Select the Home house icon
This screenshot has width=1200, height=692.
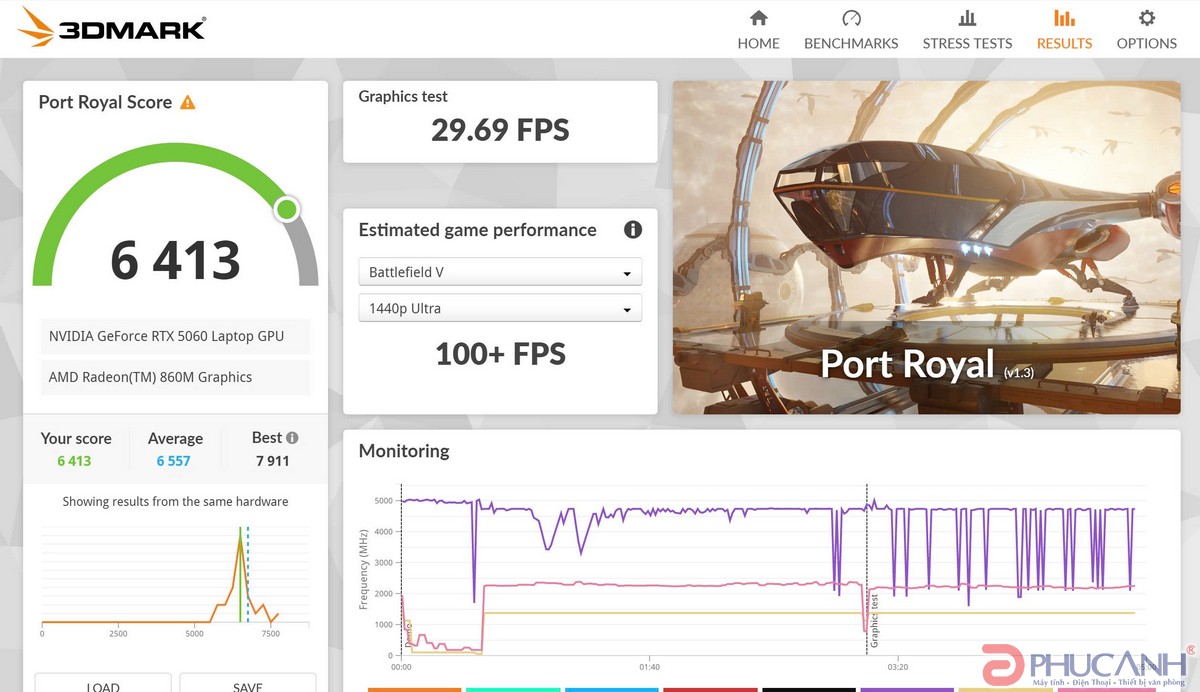[758, 18]
